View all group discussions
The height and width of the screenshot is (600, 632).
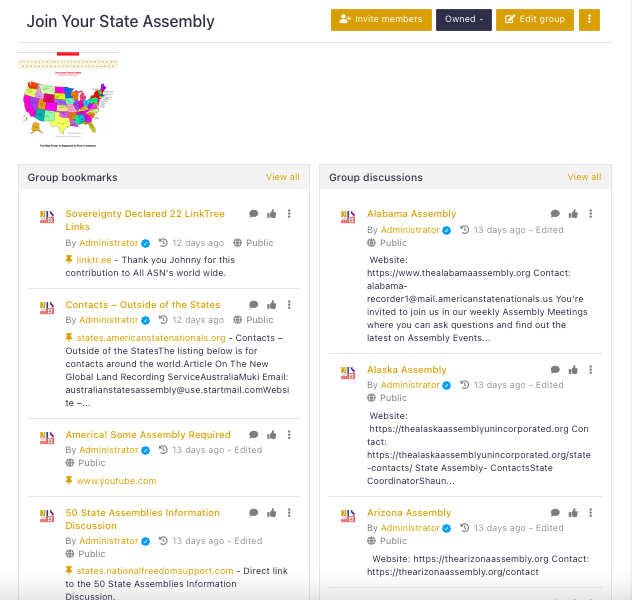[x=584, y=177]
